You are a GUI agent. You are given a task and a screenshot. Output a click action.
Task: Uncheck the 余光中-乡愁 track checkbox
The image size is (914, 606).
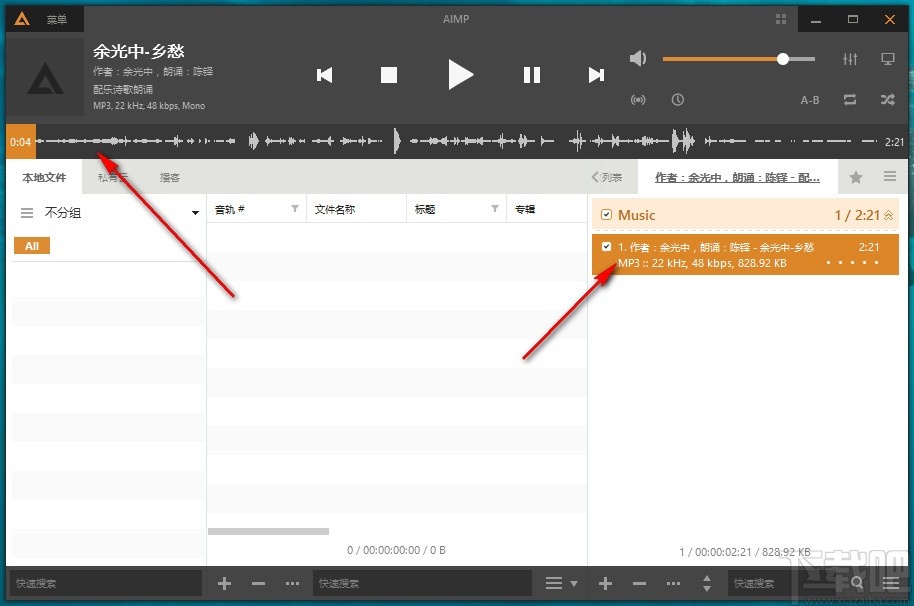[x=606, y=247]
